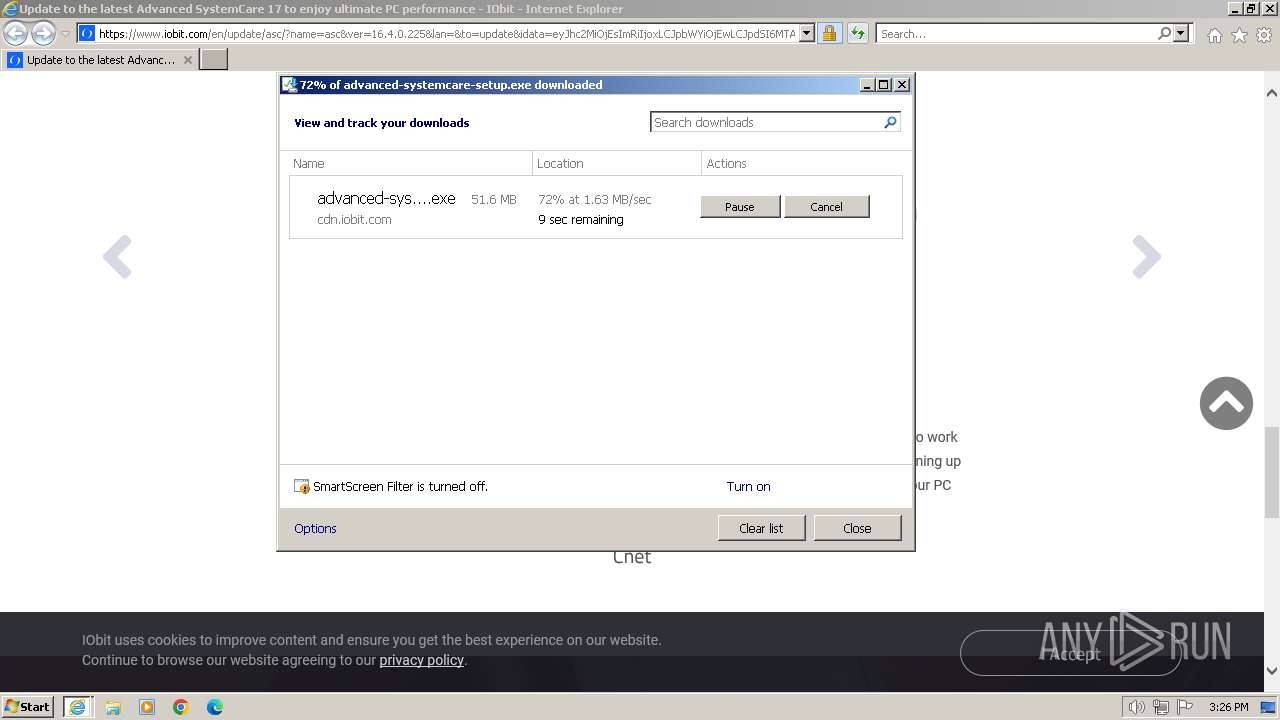
Task: Open the Options link in downloads dialog
Action: (x=315, y=528)
